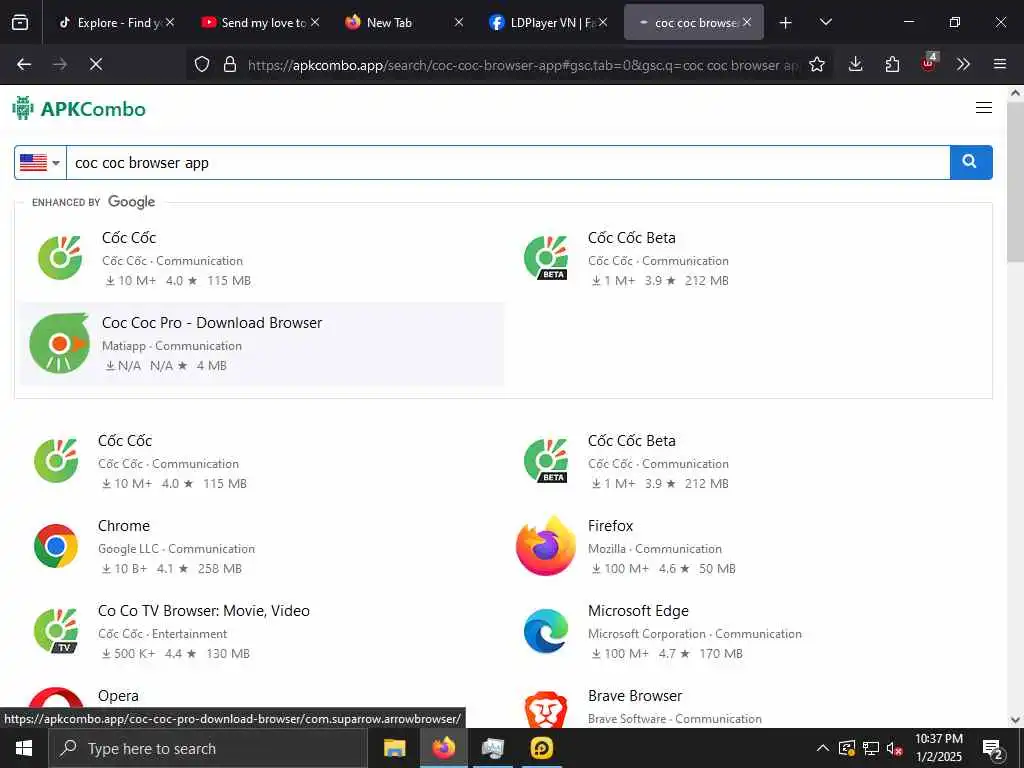Click the muted volume tray icon
Viewport: 1024px width, 768px height.
894,748
